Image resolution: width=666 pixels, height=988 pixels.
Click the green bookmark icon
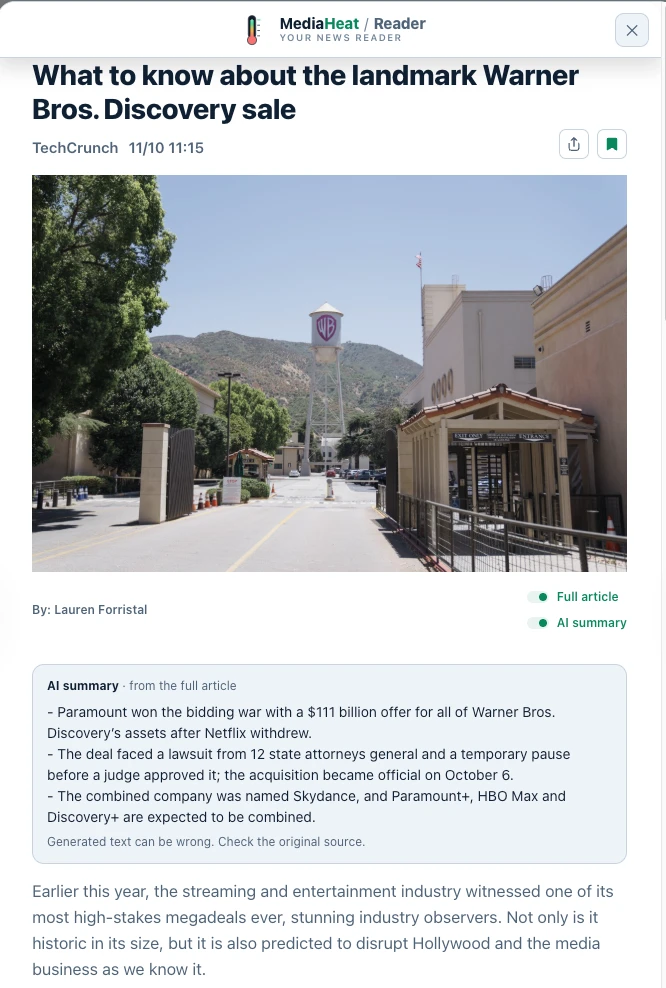click(x=611, y=144)
